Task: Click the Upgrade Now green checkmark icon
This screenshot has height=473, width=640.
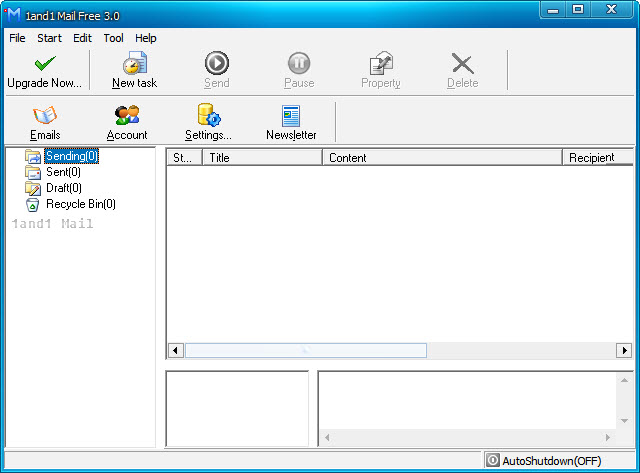Action: click(x=45, y=63)
